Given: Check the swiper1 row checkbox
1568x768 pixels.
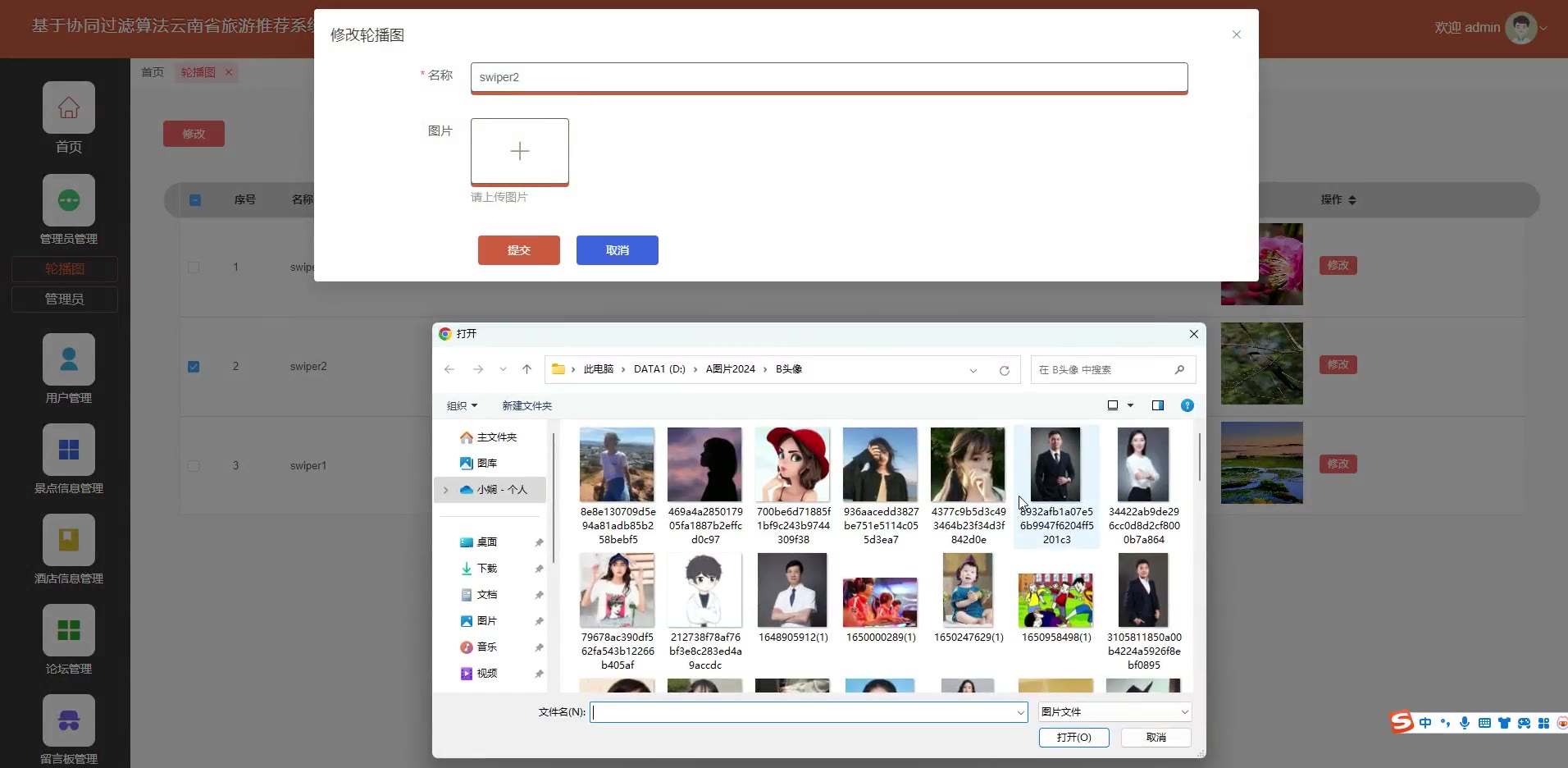Looking at the screenshot, I should tap(194, 466).
